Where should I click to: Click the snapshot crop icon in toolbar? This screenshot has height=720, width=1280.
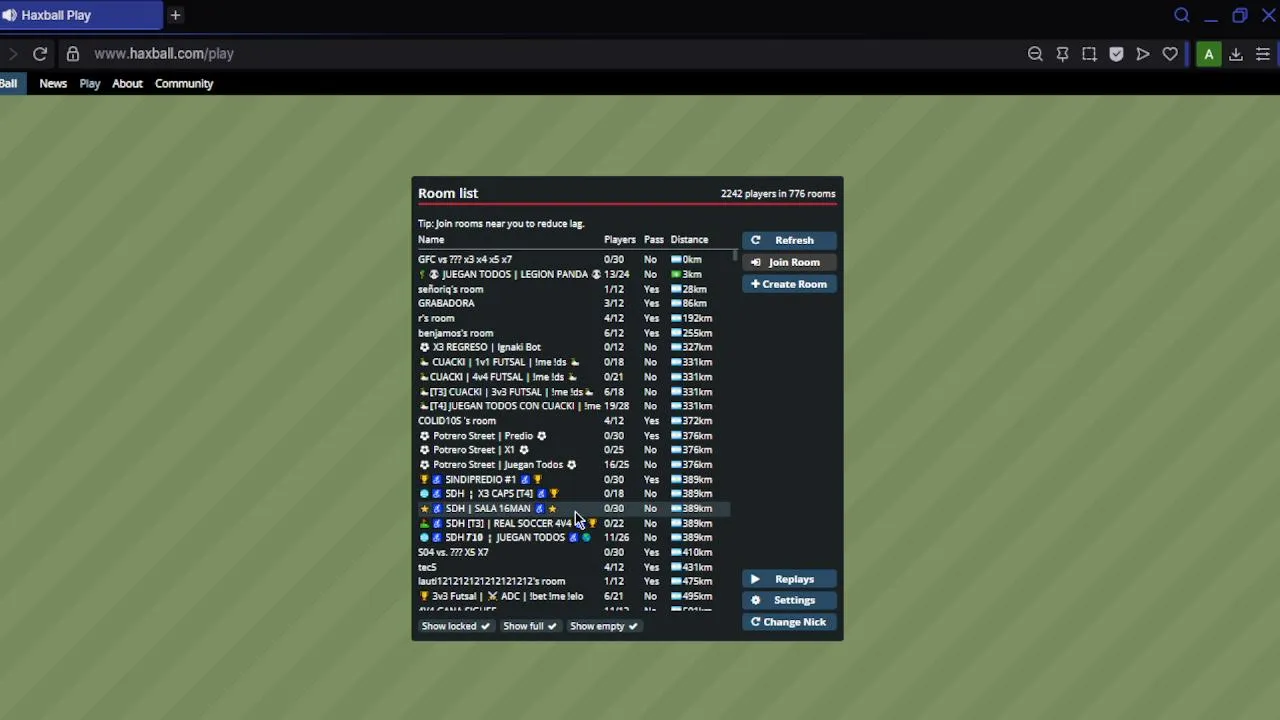coord(1089,54)
